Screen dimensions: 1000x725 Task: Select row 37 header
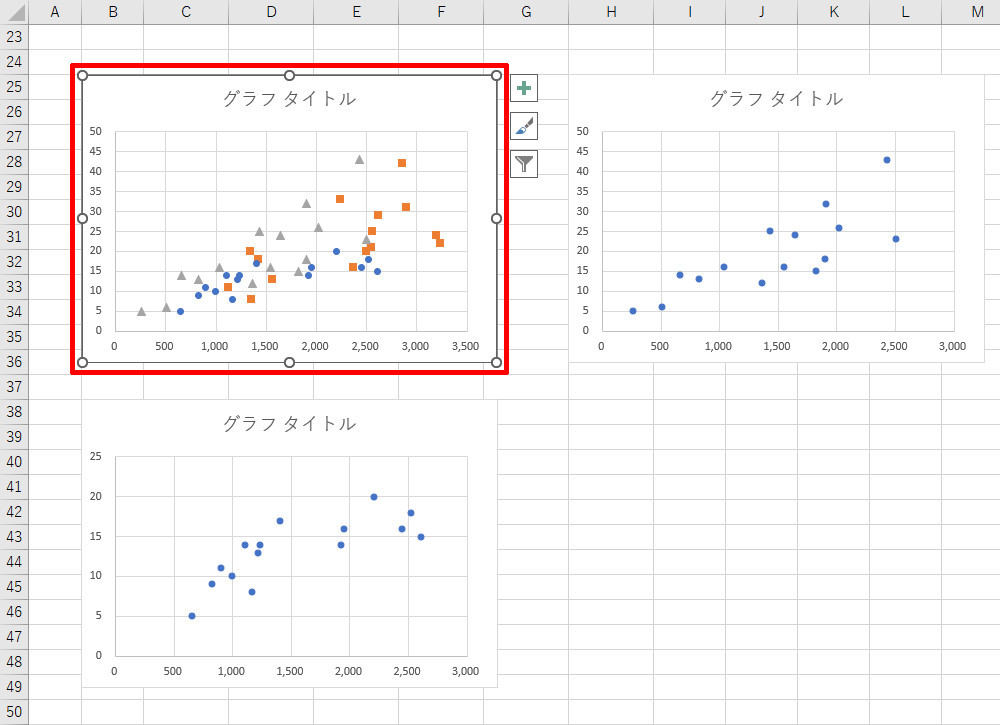pyautogui.click(x=14, y=387)
